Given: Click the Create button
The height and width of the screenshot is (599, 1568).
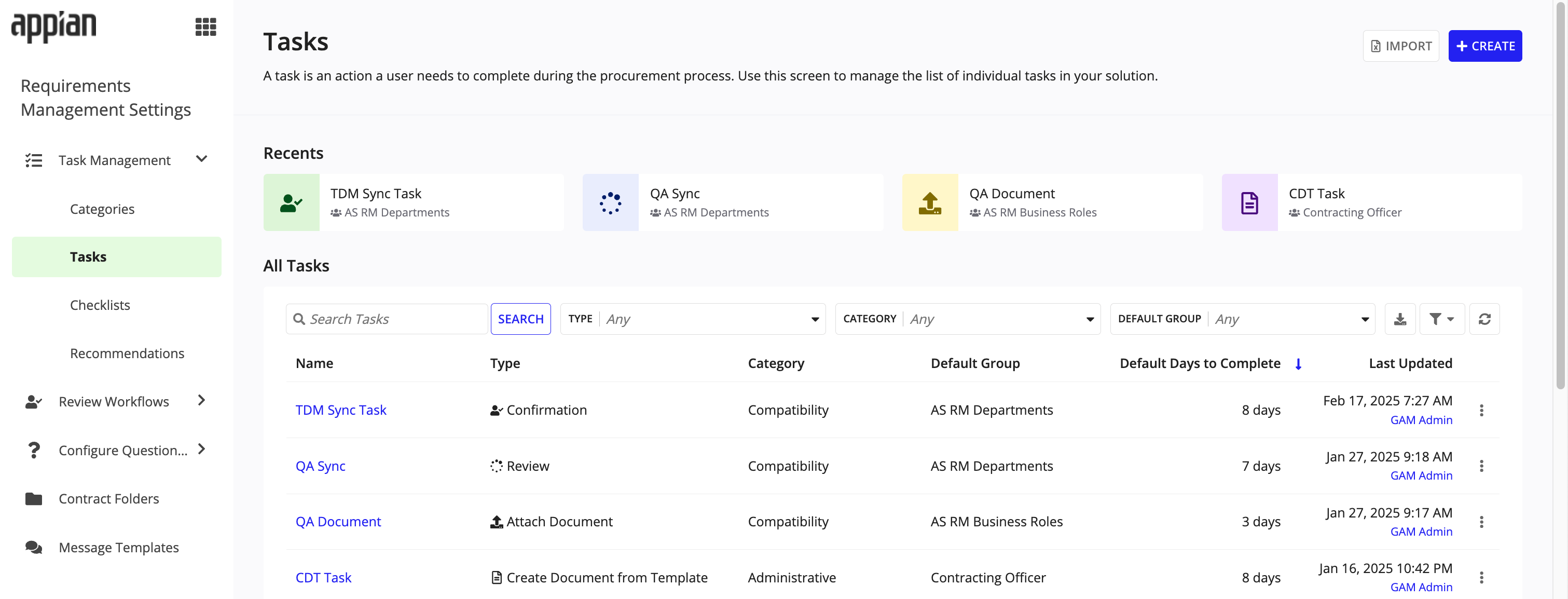Looking at the screenshot, I should point(1484,46).
